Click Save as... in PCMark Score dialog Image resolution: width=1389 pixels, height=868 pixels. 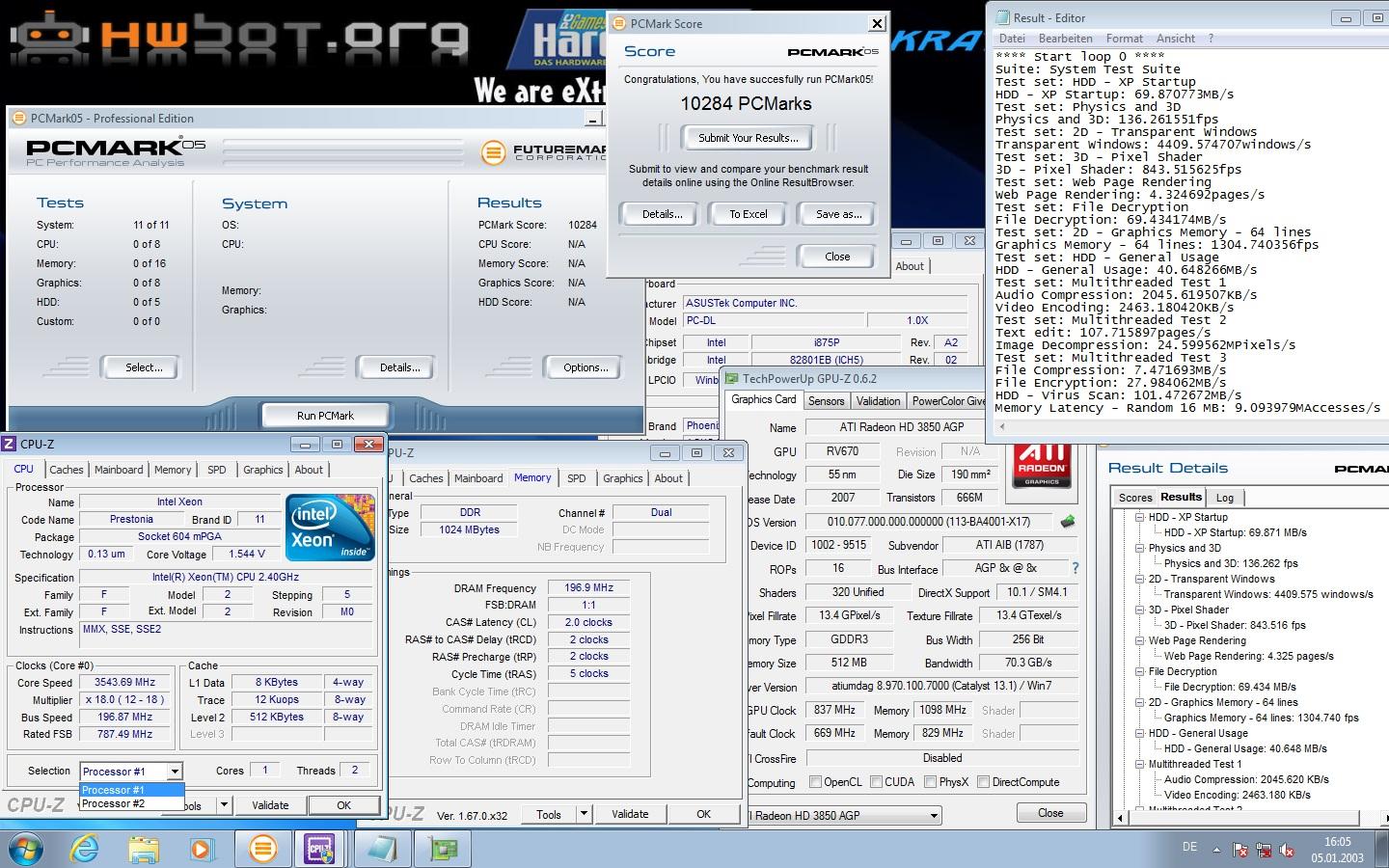tap(838, 214)
